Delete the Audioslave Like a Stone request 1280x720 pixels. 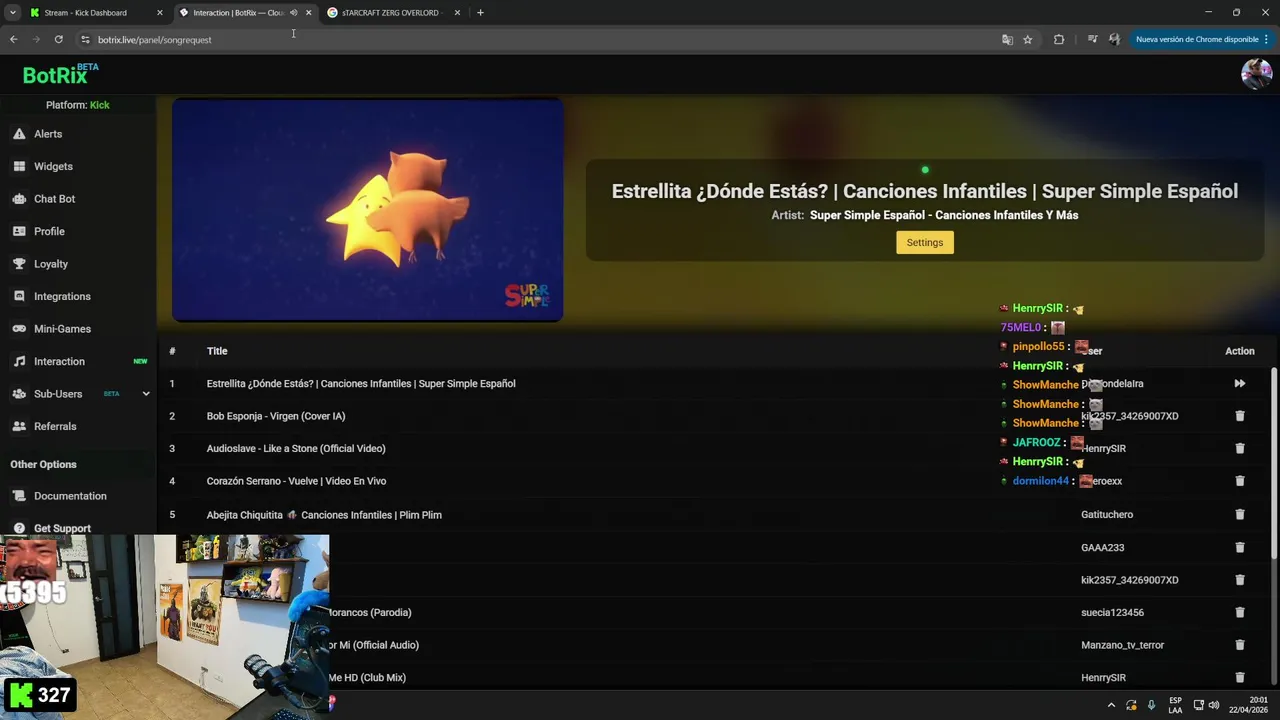(x=1239, y=448)
